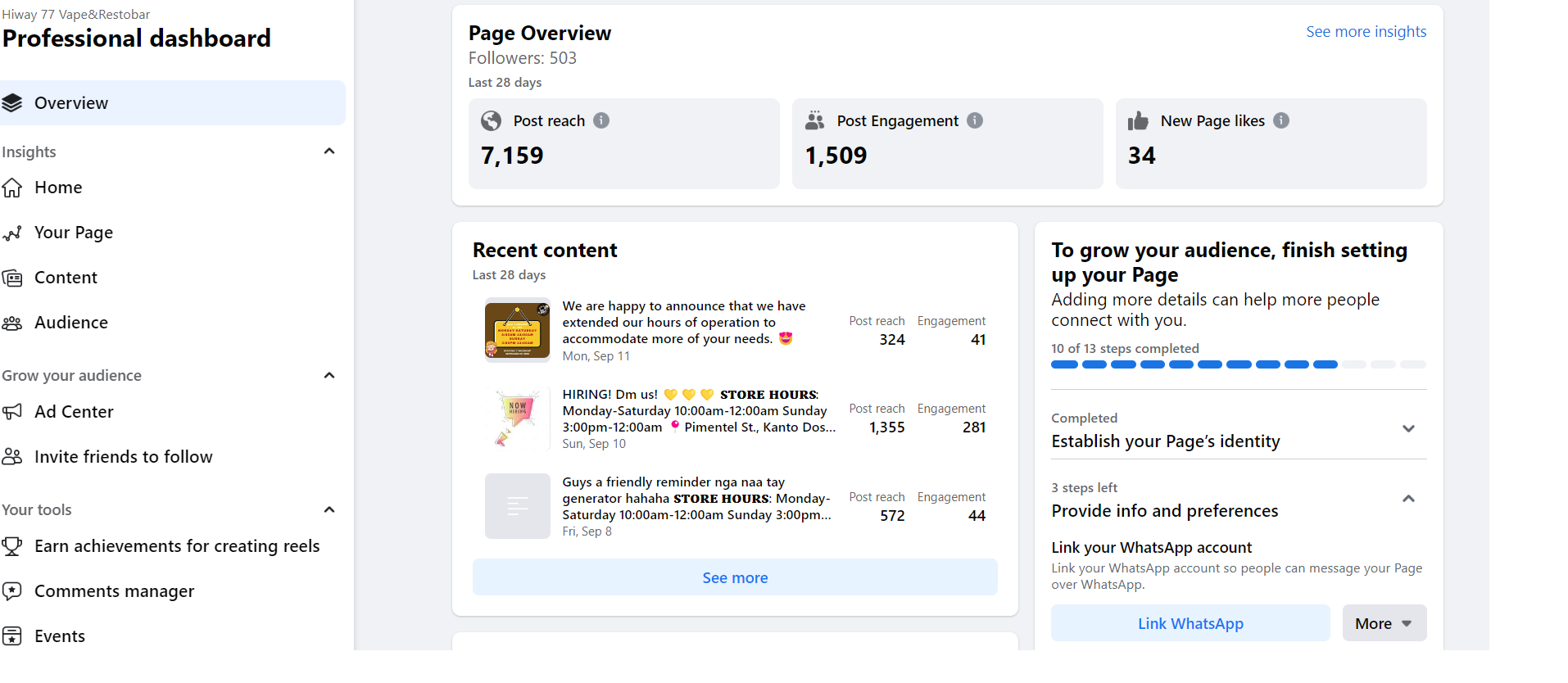The height and width of the screenshot is (683, 1568).
Task: Collapse the Your tools section
Action: click(329, 510)
